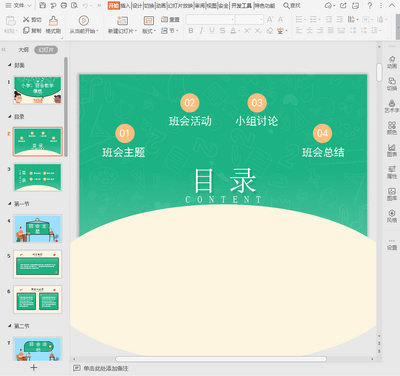Open the File (文件) menu dropdown

[18, 5]
